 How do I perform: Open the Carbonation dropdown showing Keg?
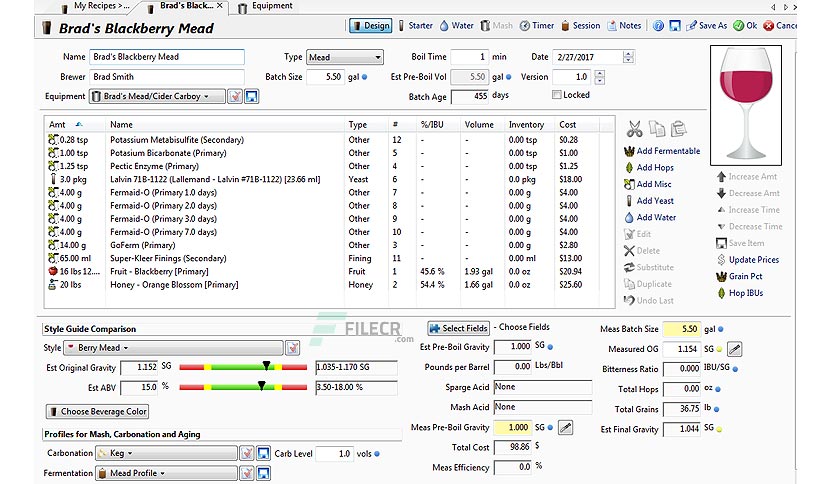point(166,453)
